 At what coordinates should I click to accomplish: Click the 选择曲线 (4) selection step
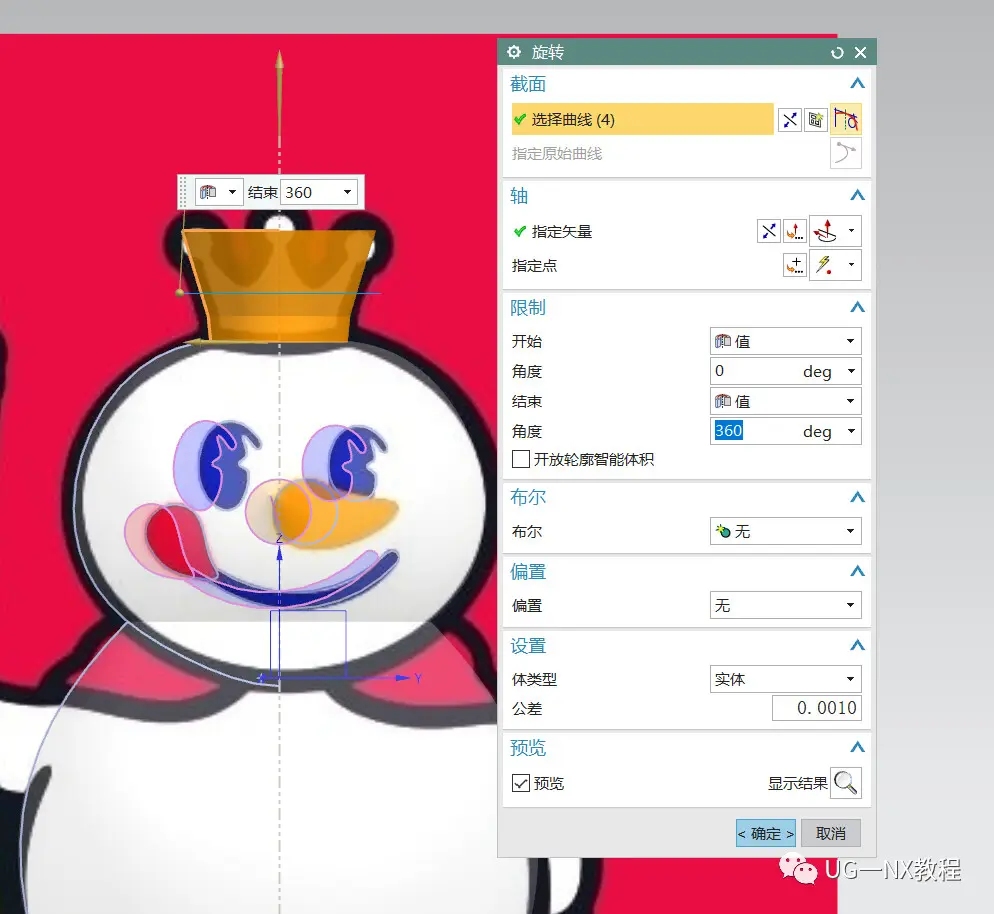coord(642,119)
